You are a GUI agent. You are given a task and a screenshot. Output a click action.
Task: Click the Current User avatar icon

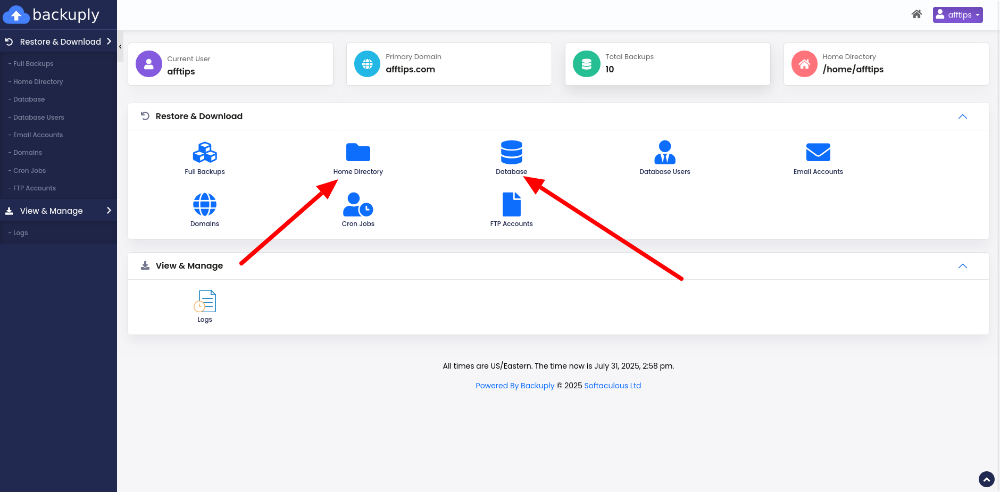(149, 64)
